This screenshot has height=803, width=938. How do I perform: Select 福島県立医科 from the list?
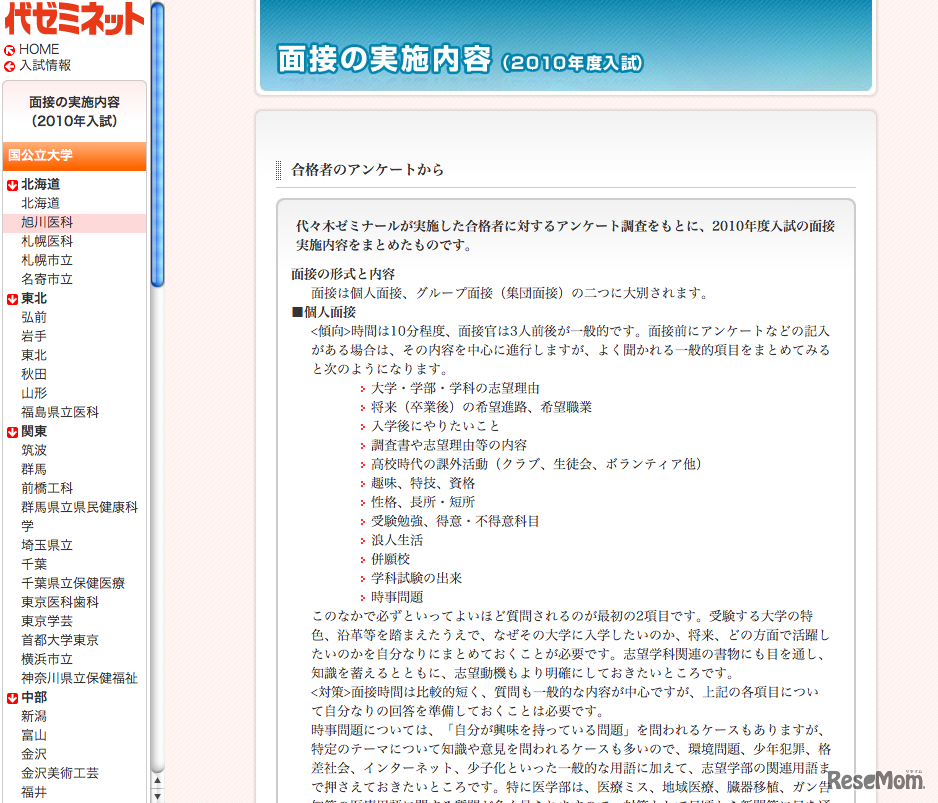click(x=60, y=412)
